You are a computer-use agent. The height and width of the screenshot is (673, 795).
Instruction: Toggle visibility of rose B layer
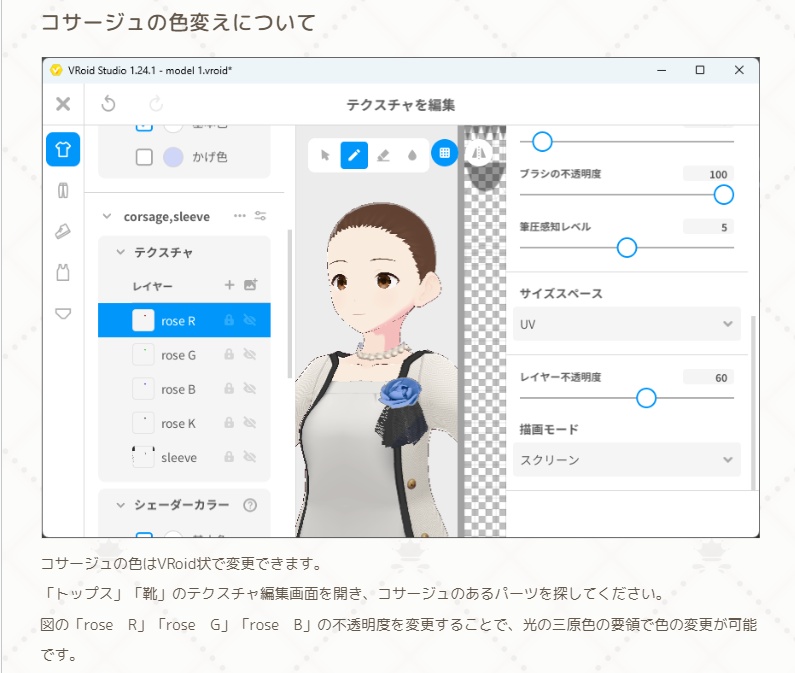[250, 388]
